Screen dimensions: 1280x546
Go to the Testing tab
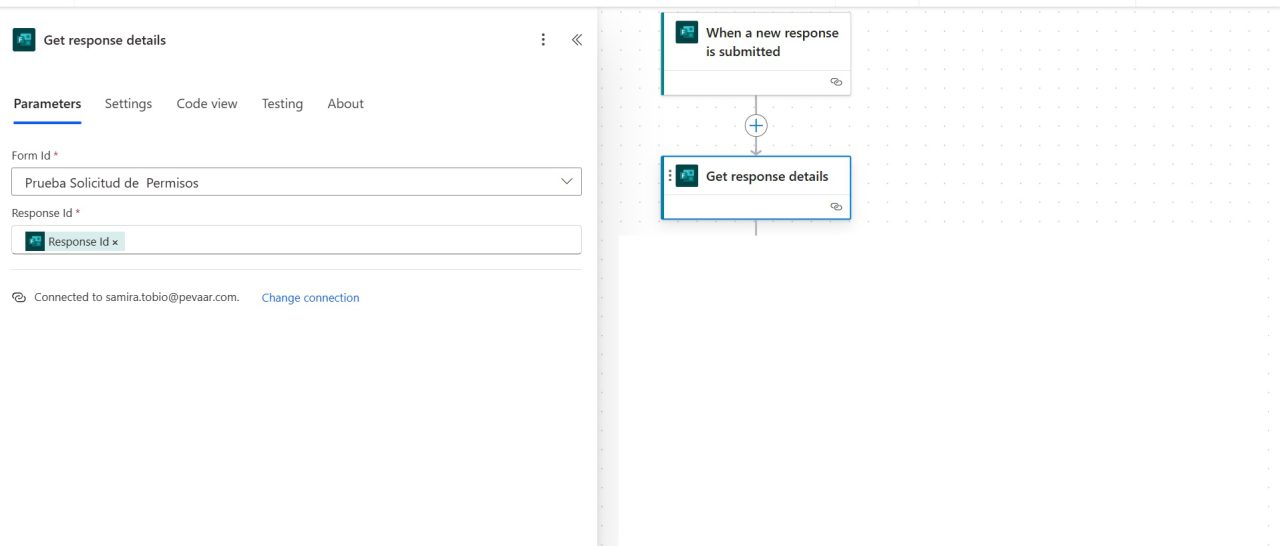tap(282, 104)
